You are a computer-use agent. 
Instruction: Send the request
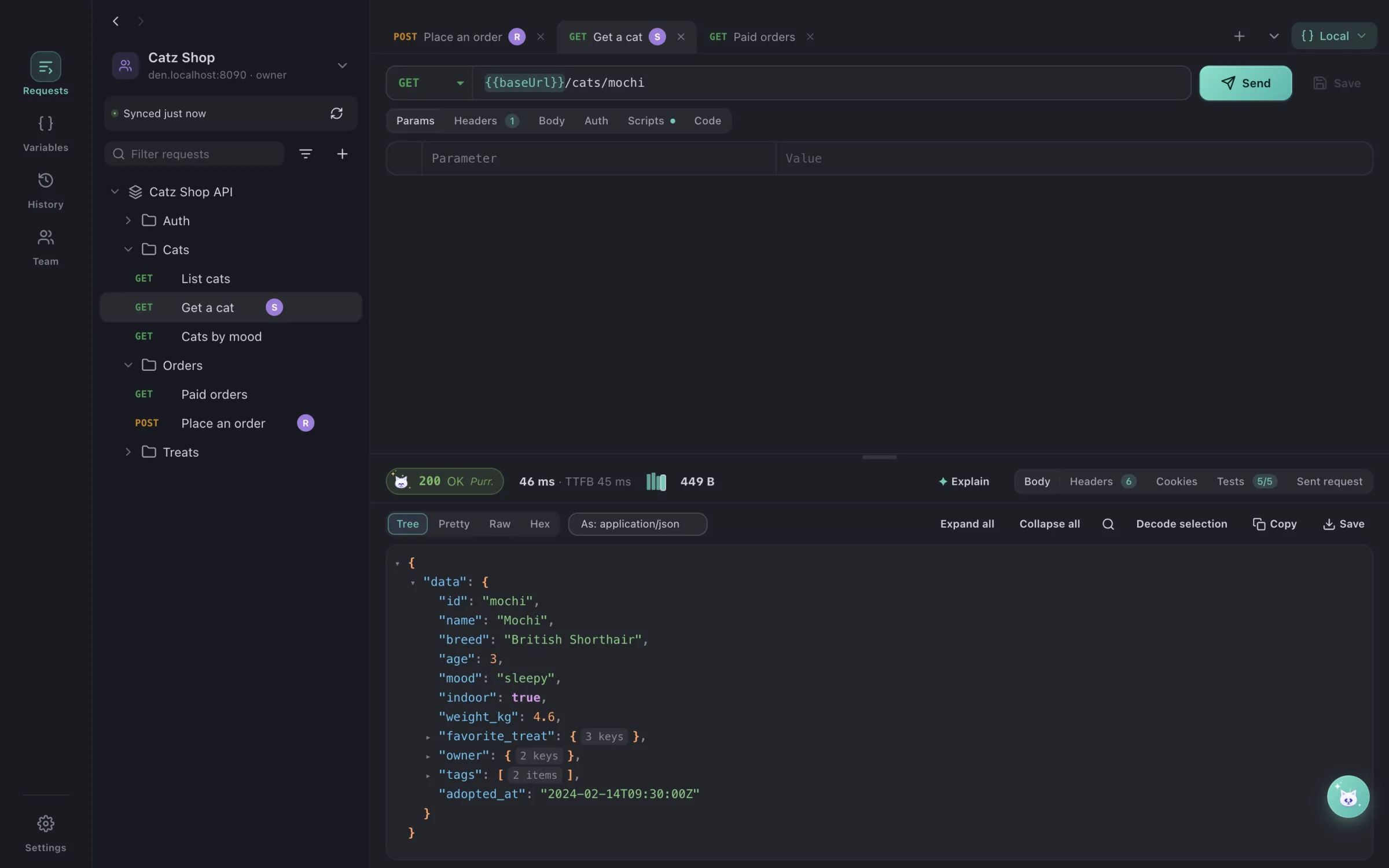[1245, 83]
